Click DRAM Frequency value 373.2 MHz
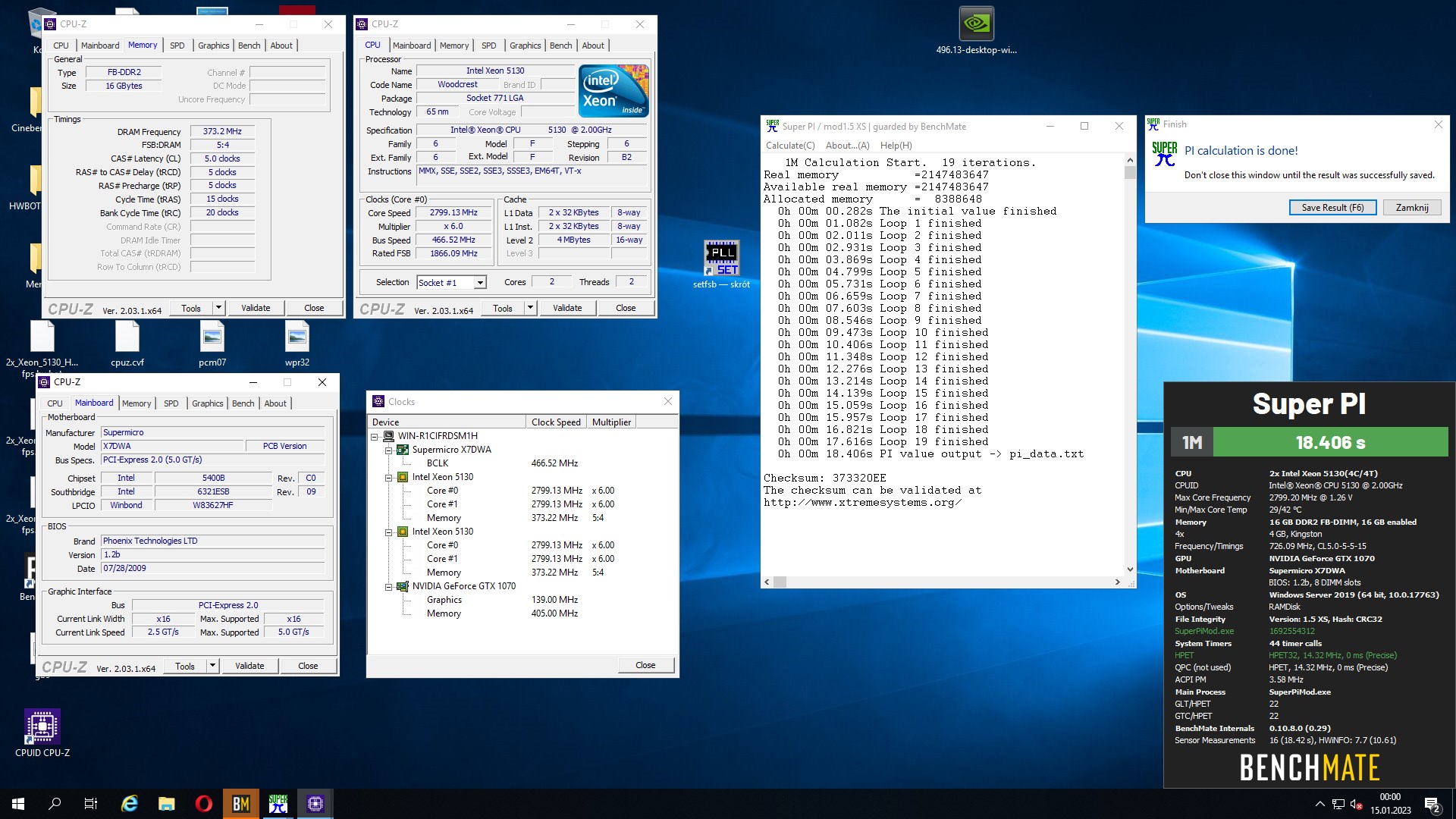1456x819 pixels. coord(222,132)
